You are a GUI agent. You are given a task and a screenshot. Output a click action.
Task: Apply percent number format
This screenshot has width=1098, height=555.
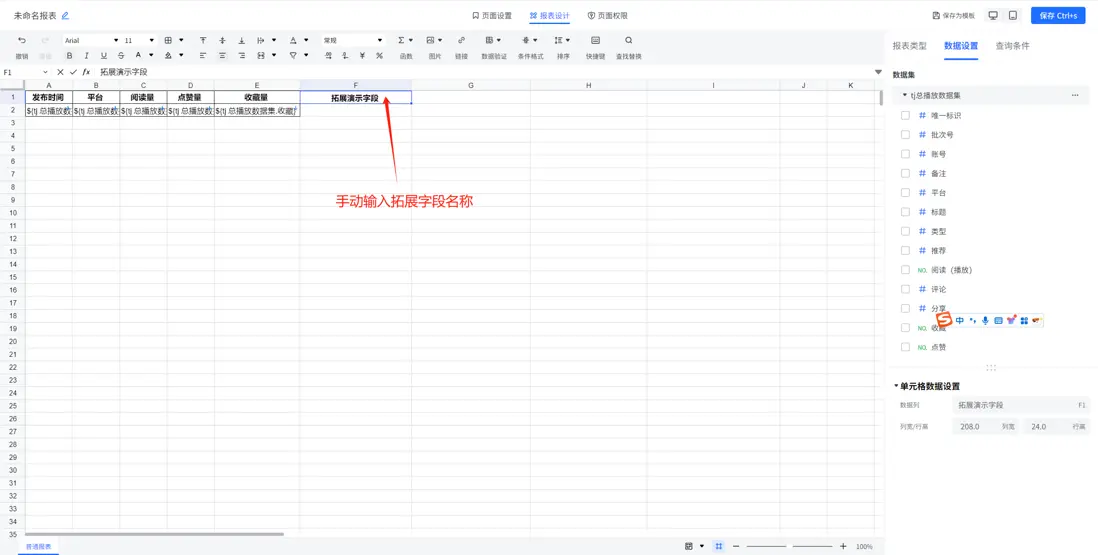[x=380, y=56]
